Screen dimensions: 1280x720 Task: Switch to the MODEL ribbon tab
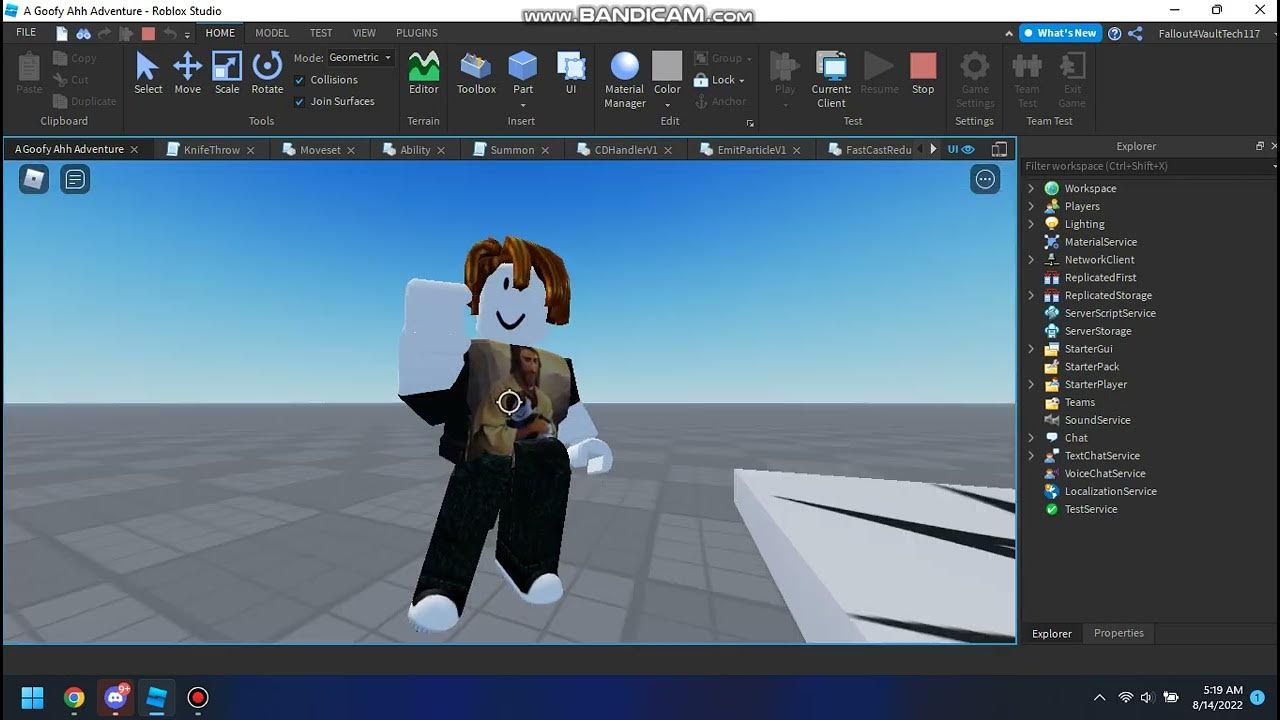pos(272,33)
